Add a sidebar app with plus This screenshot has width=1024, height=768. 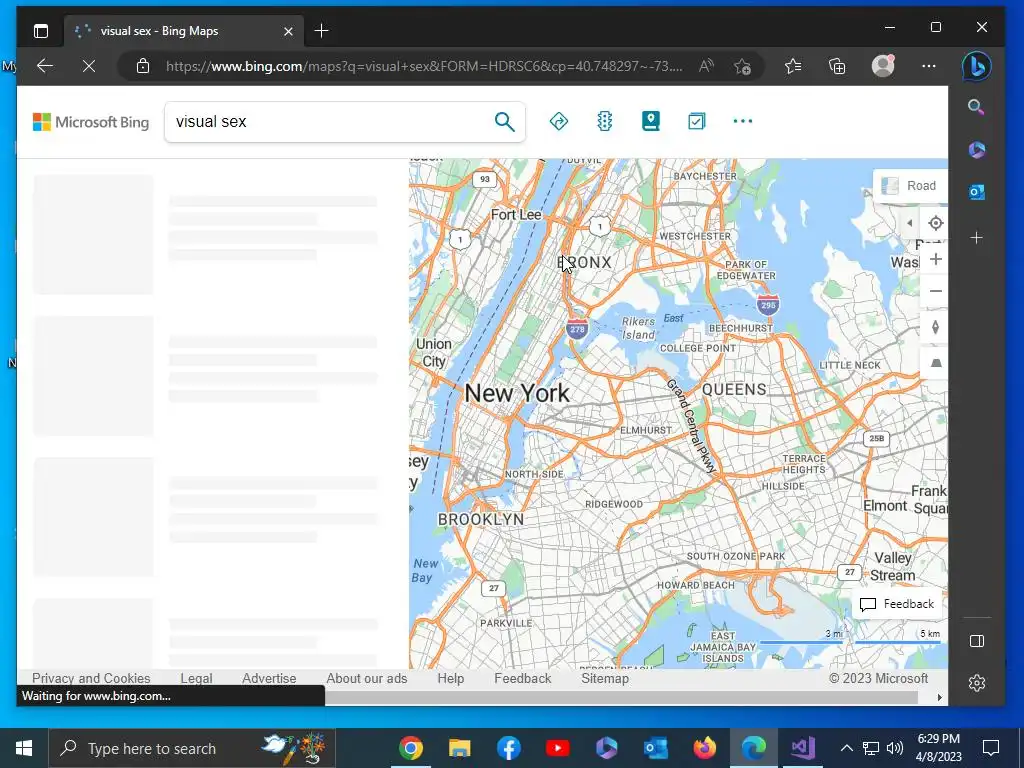976,238
